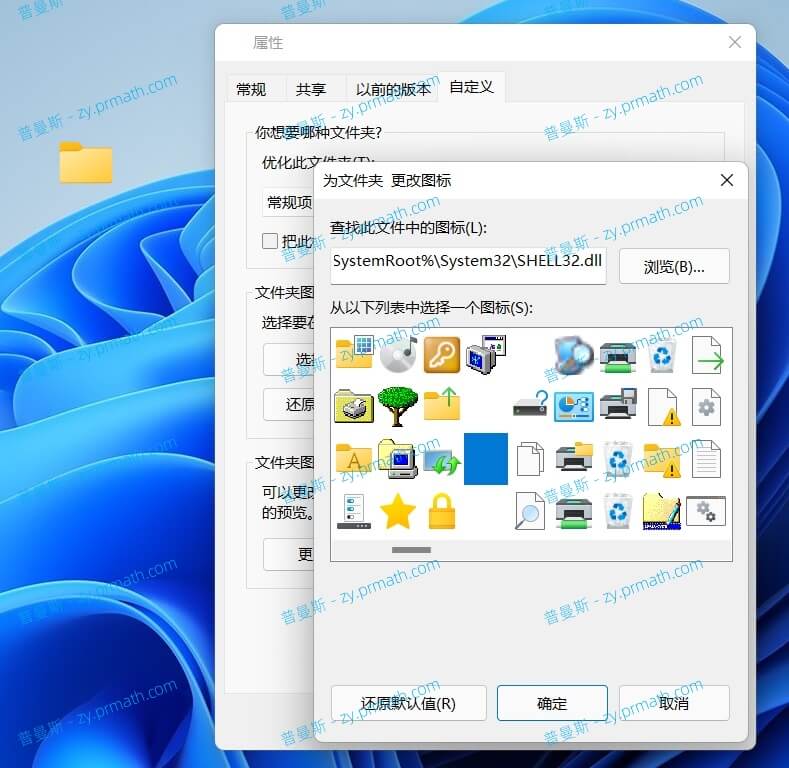Select the lined text document icon

[x=706, y=458]
